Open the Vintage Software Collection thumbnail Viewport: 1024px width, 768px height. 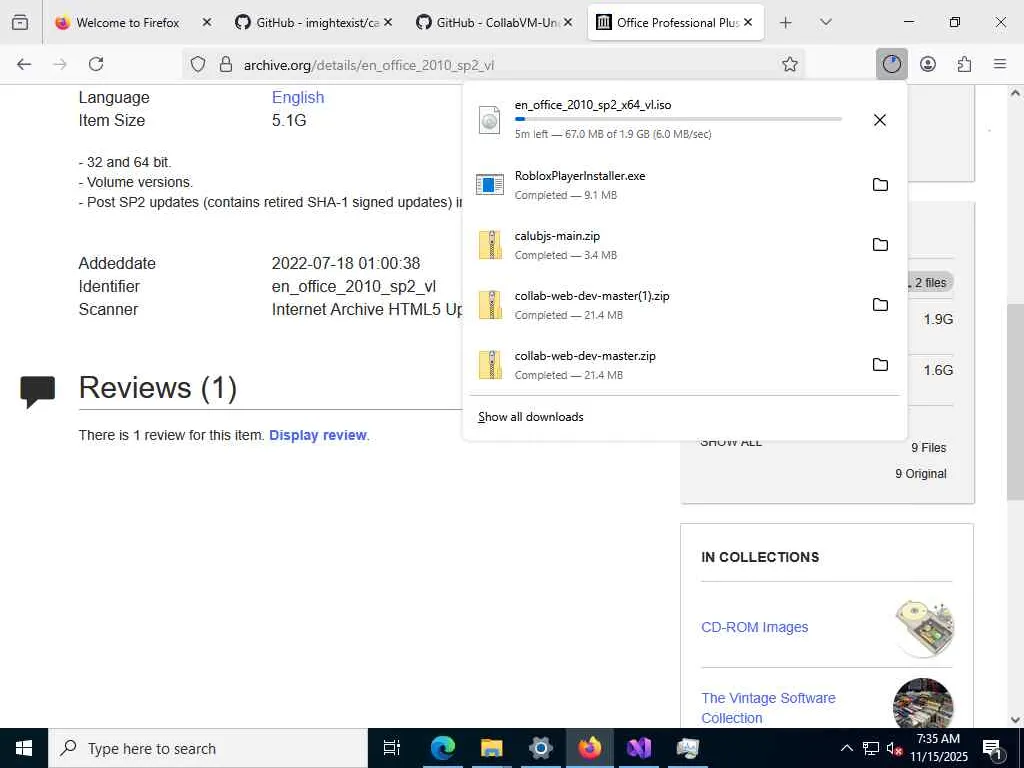(x=923, y=703)
